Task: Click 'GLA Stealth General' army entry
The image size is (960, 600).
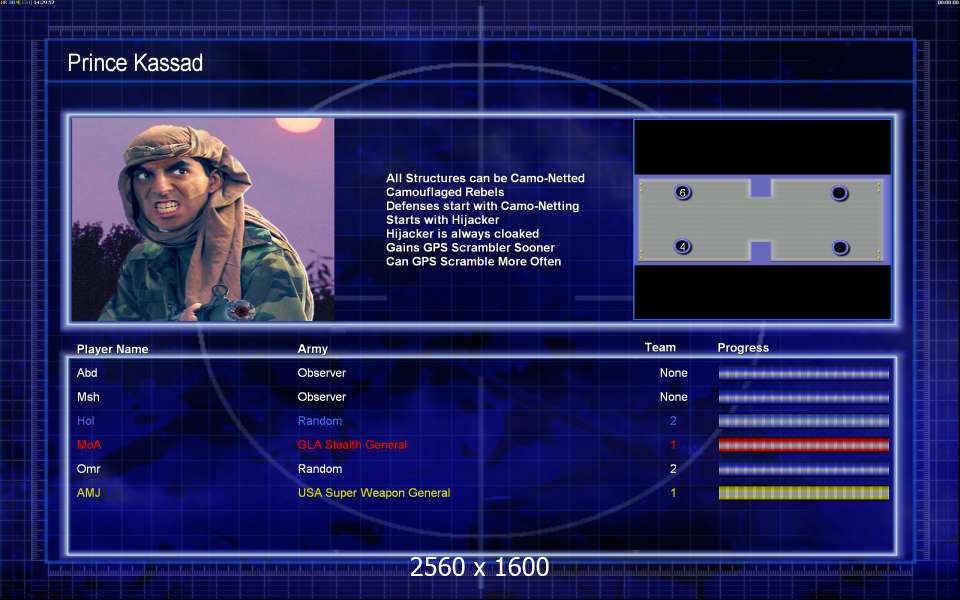Action: [352, 444]
